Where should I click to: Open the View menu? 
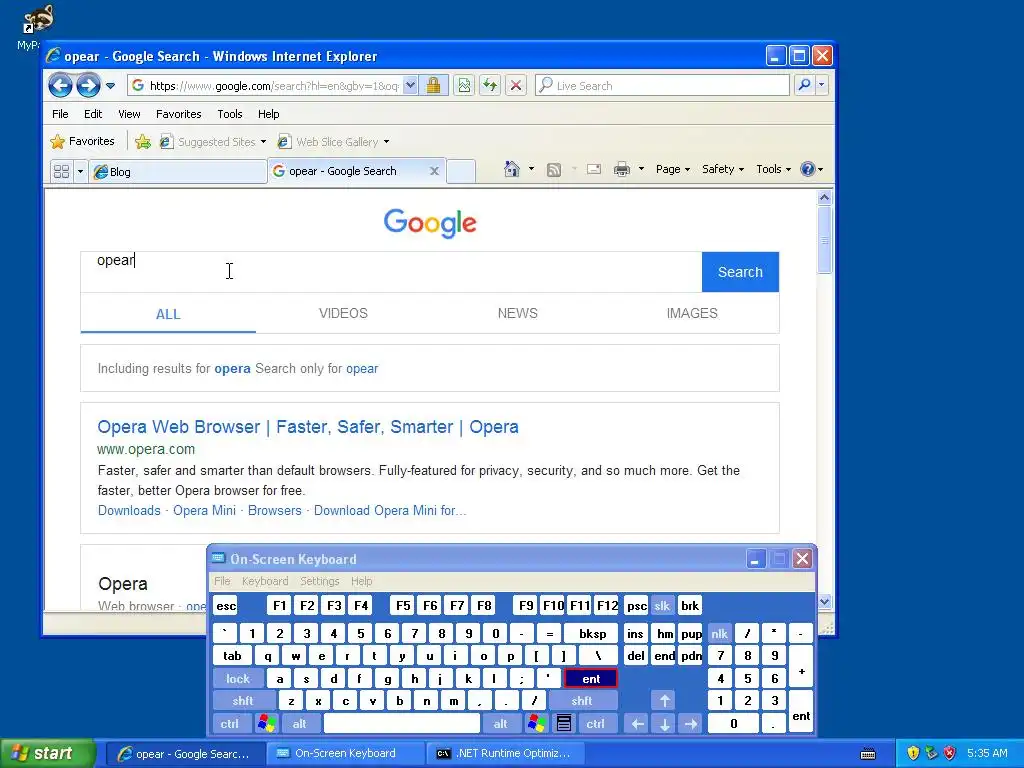(x=129, y=114)
